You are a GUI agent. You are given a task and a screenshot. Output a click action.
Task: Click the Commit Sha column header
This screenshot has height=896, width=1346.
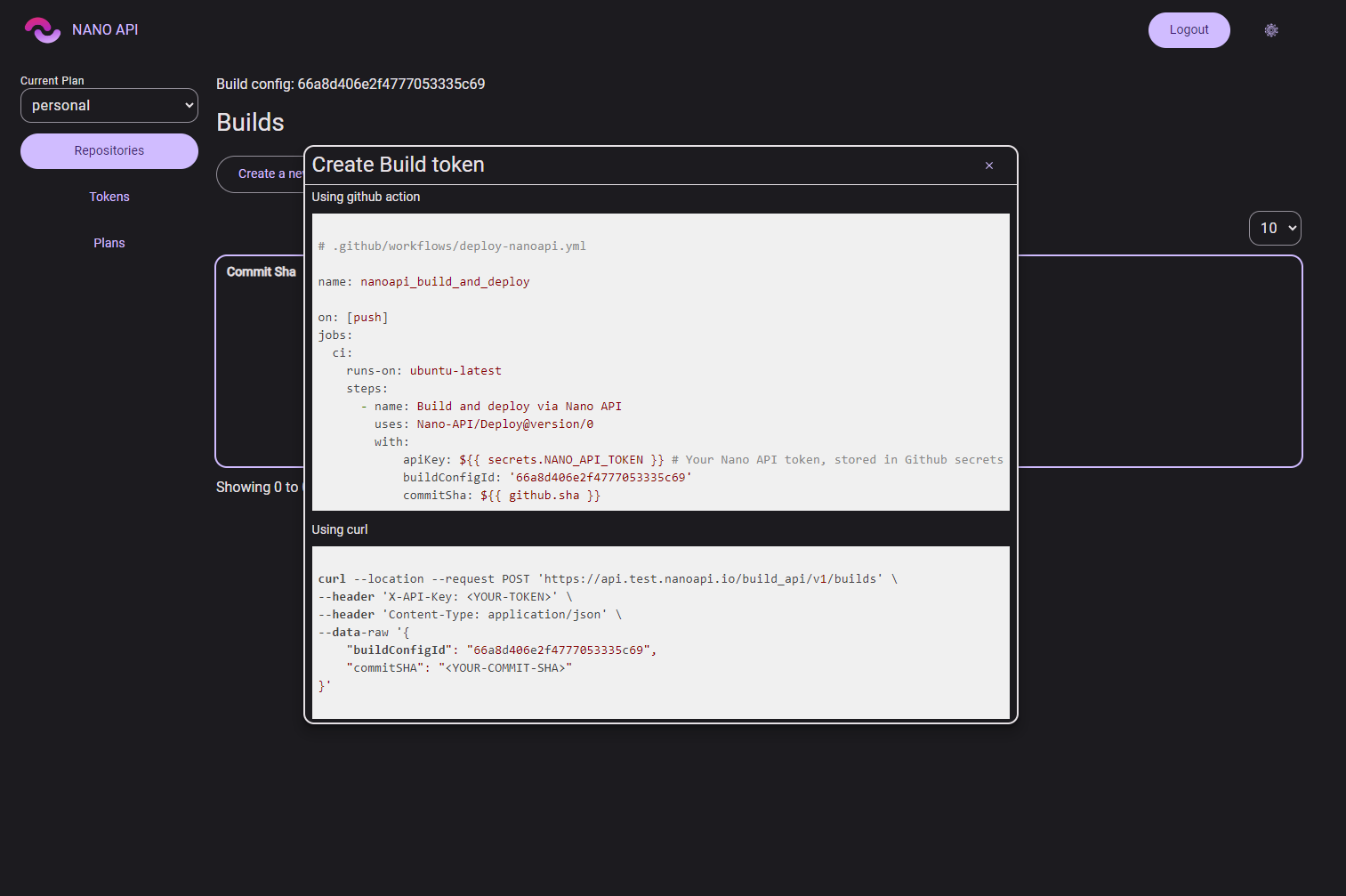tap(261, 272)
